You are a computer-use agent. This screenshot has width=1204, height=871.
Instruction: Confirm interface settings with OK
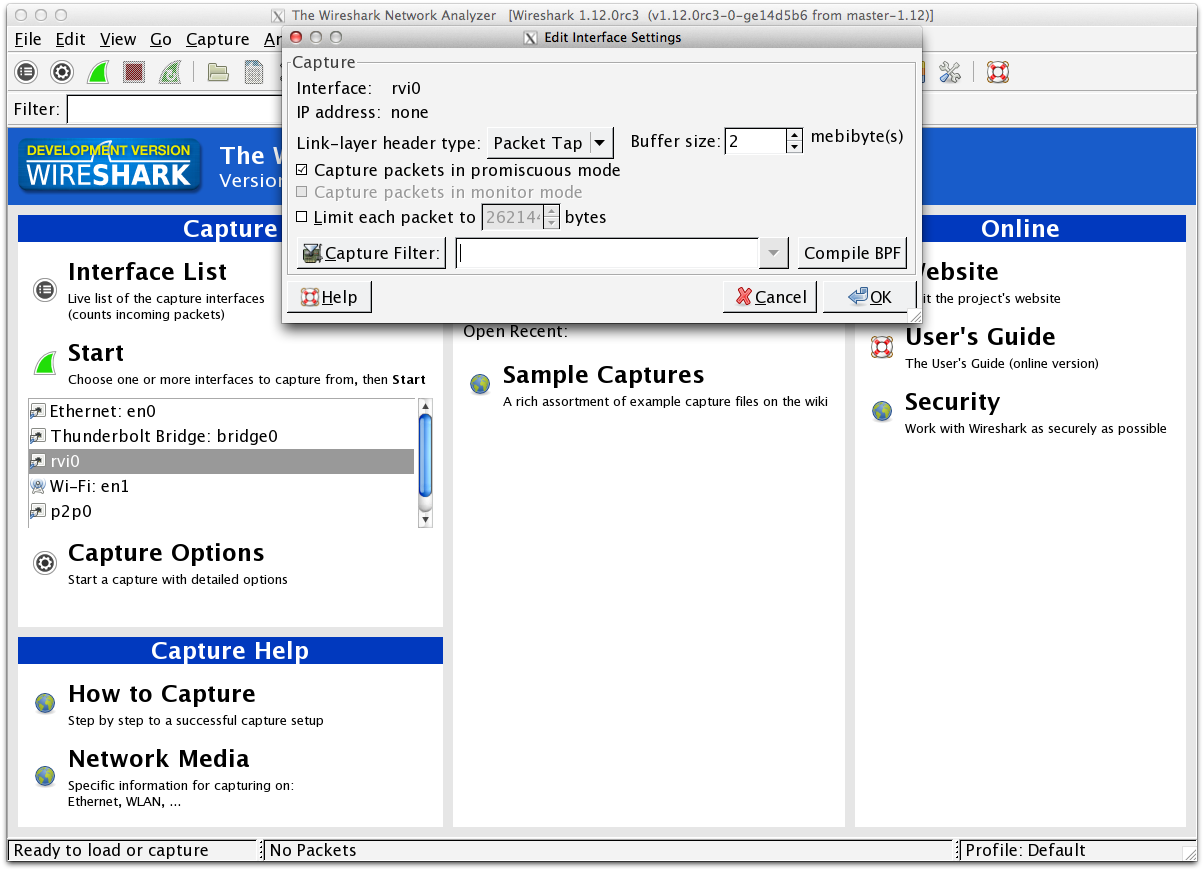tap(869, 297)
